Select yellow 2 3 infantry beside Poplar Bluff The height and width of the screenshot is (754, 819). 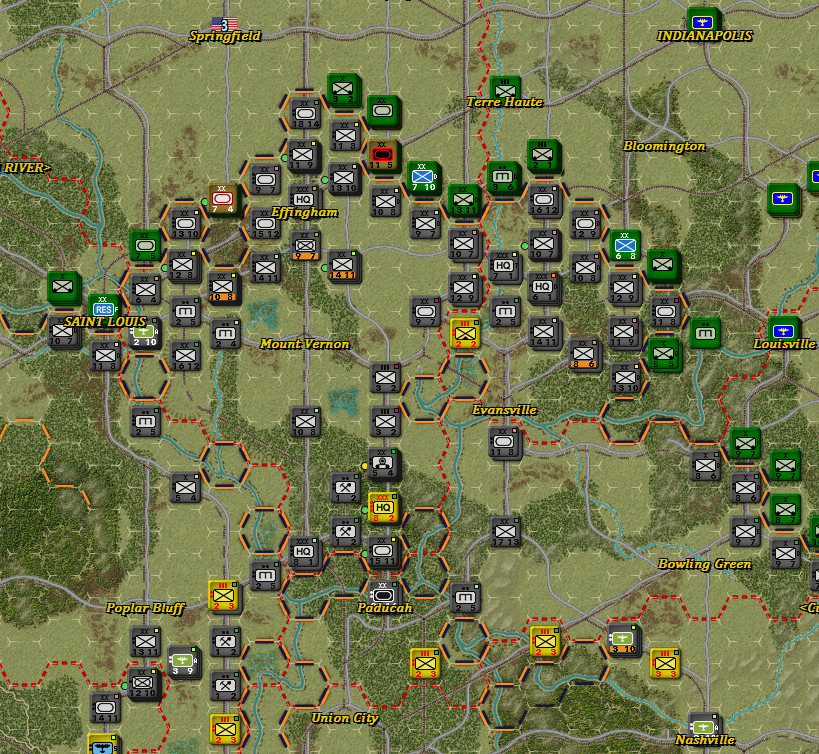point(224,595)
